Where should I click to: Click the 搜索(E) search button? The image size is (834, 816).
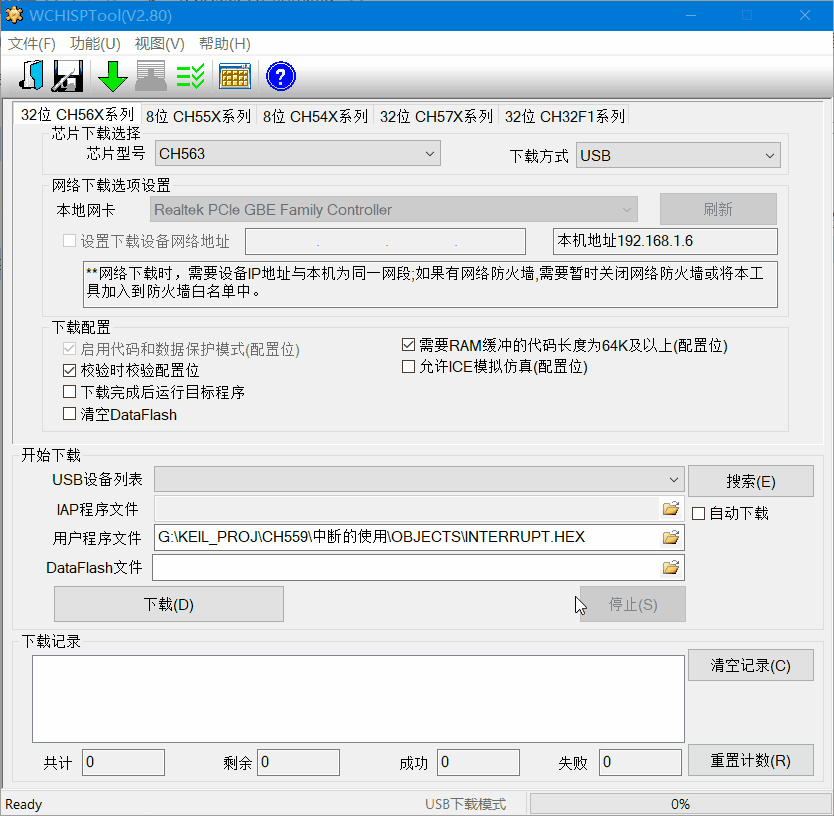click(x=750, y=481)
